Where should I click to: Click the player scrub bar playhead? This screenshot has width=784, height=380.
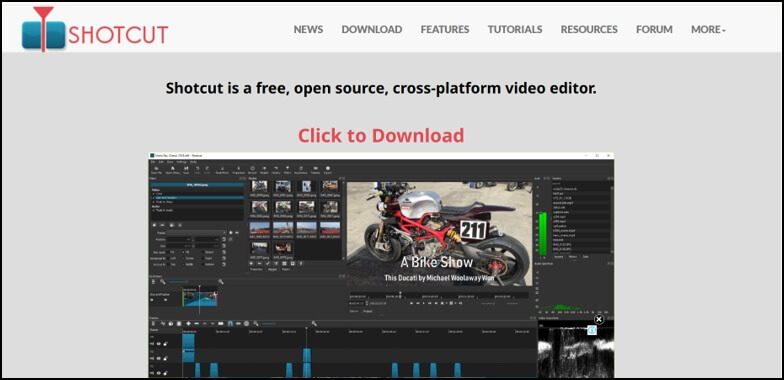click(x=400, y=295)
